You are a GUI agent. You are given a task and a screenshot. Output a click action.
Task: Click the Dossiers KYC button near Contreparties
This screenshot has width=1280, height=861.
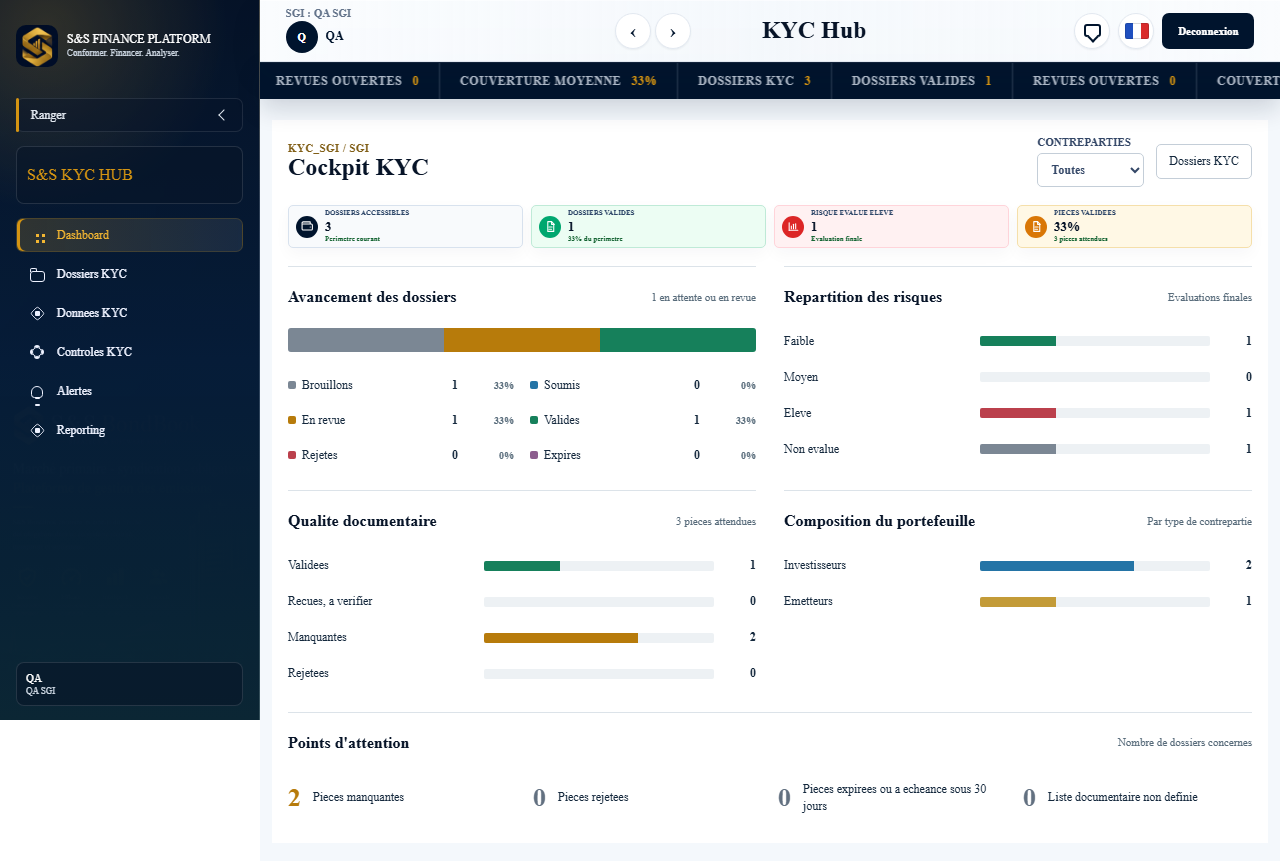pyautogui.click(x=1204, y=161)
